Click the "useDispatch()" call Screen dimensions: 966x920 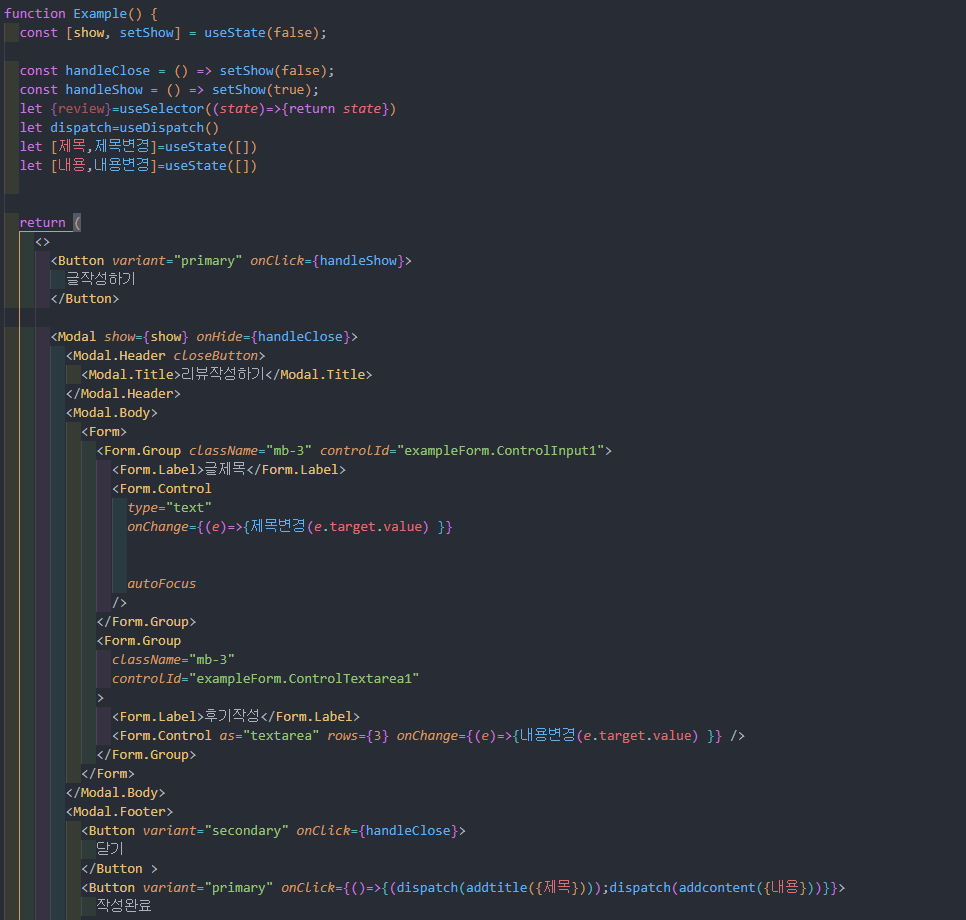click(169, 128)
